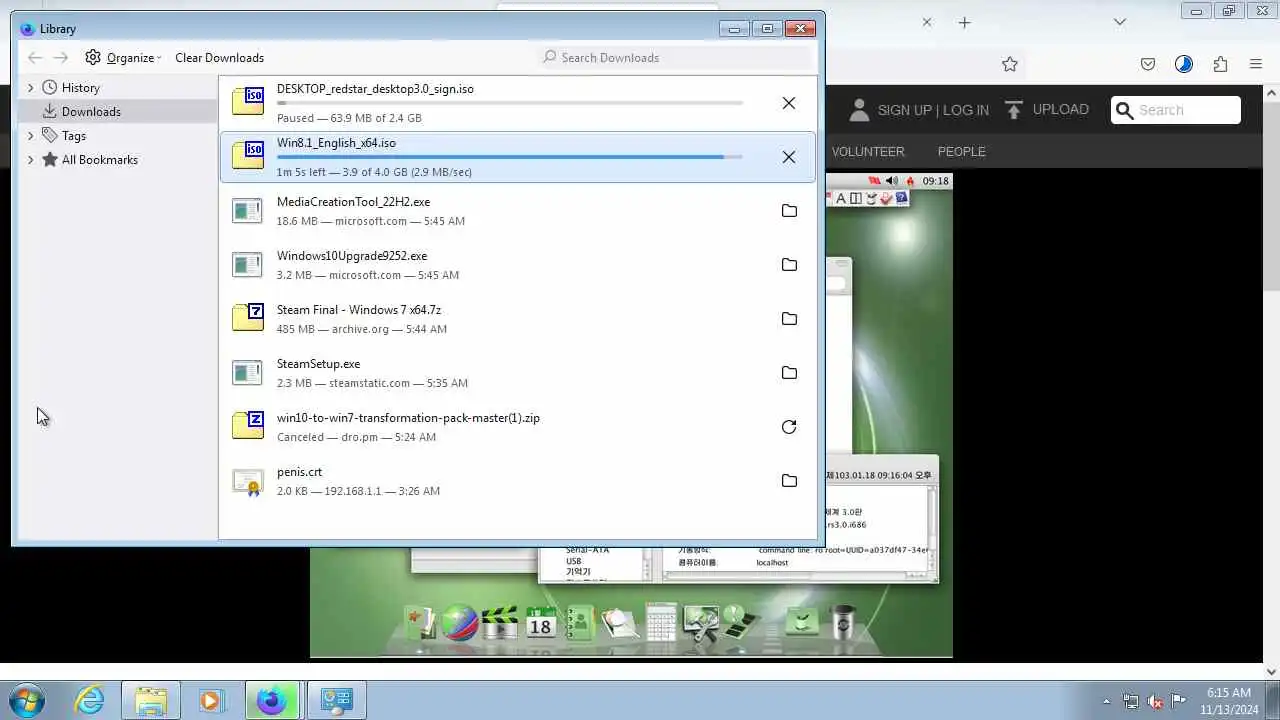The height and width of the screenshot is (720, 1280).
Task: Select Tags in the Library sidebar
Action: click(x=74, y=136)
